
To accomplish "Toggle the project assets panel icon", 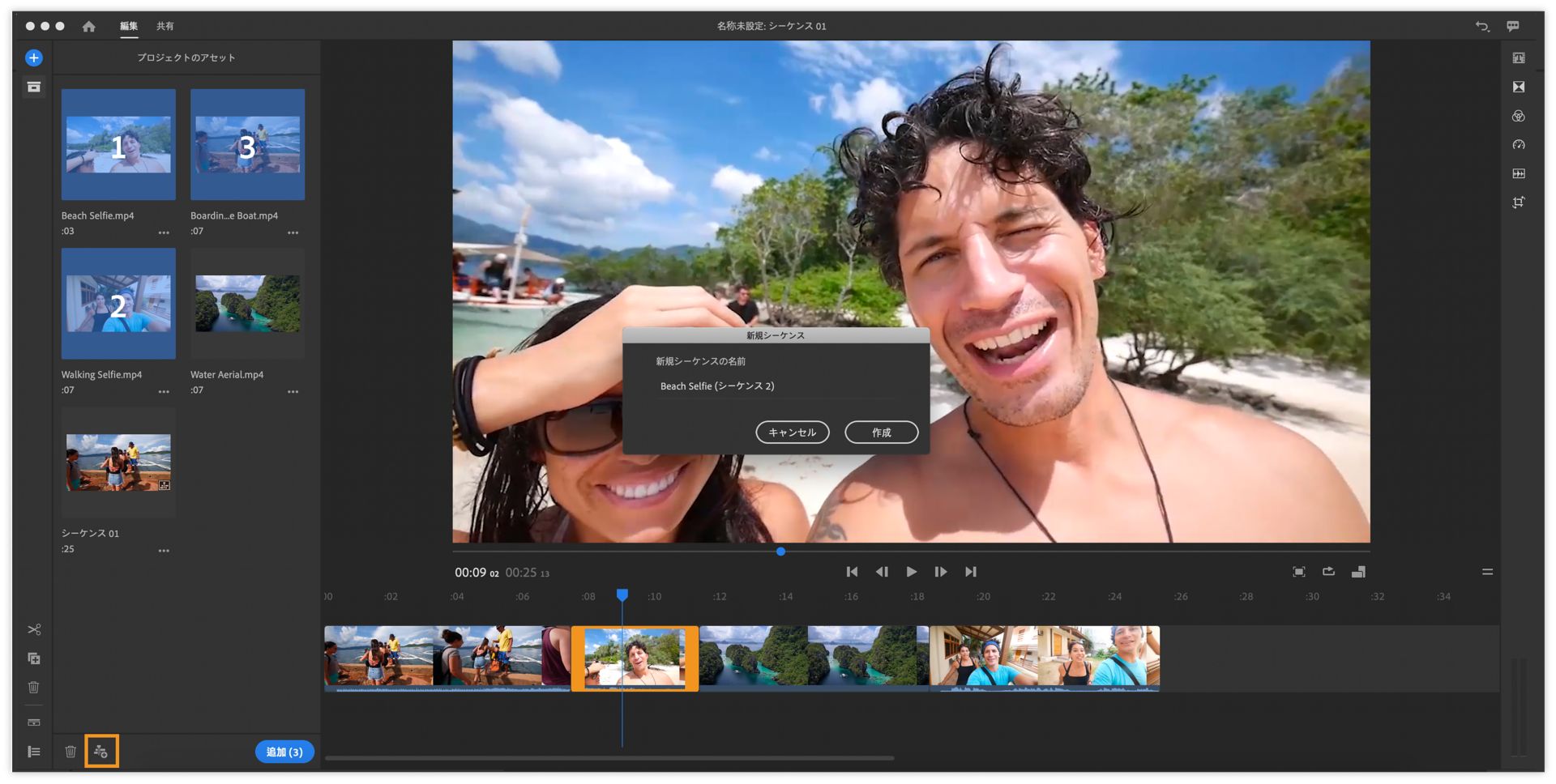I will [x=34, y=87].
